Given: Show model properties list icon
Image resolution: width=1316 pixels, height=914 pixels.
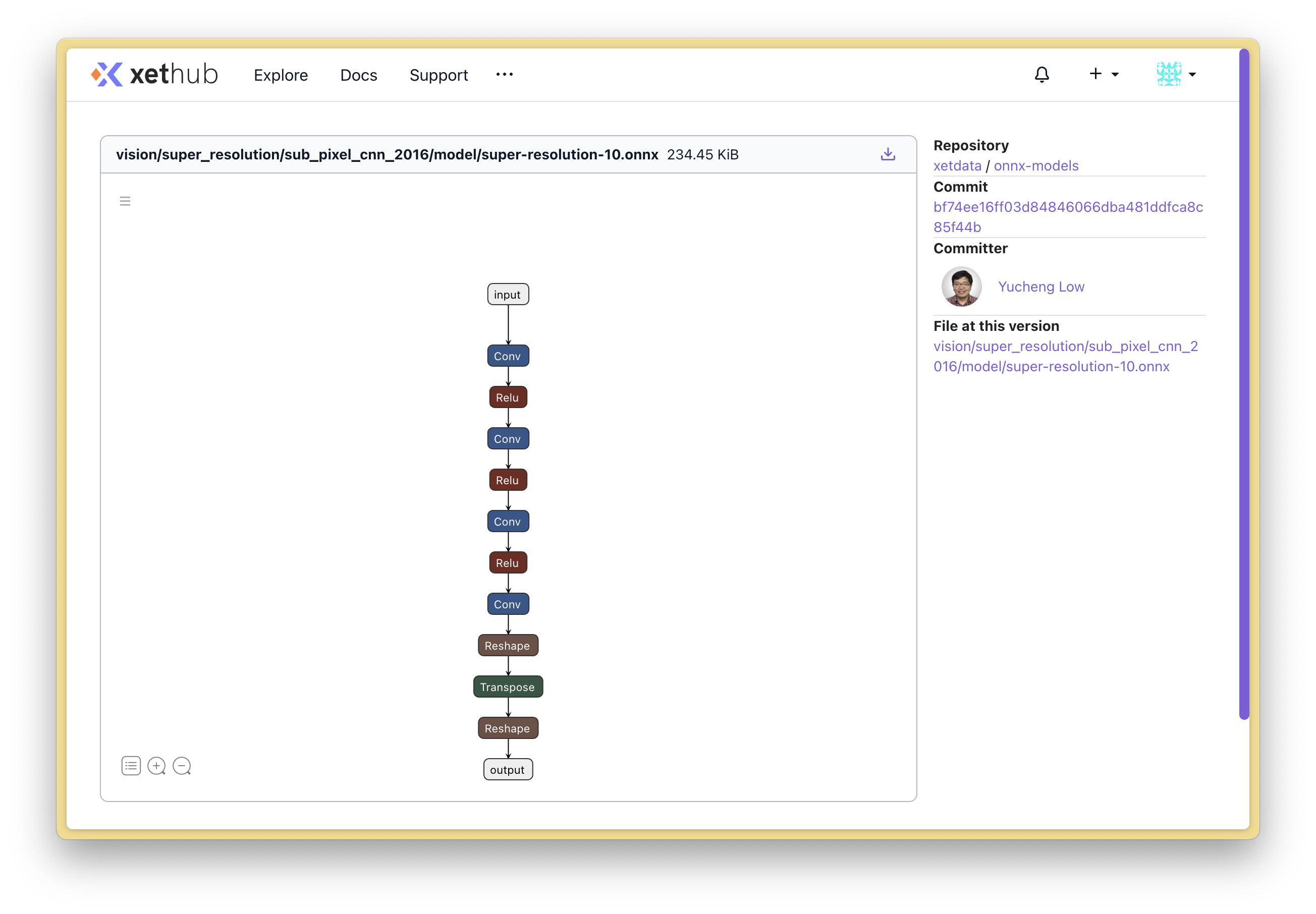Looking at the screenshot, I should [x=131, y=766].
